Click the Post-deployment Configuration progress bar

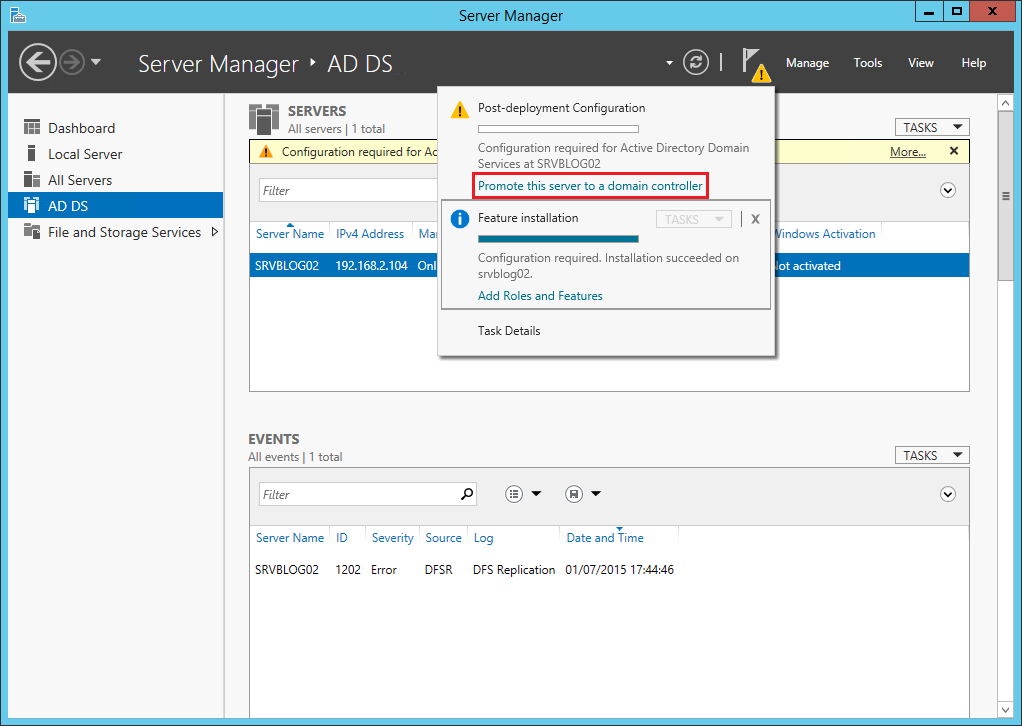click(558, 129)
